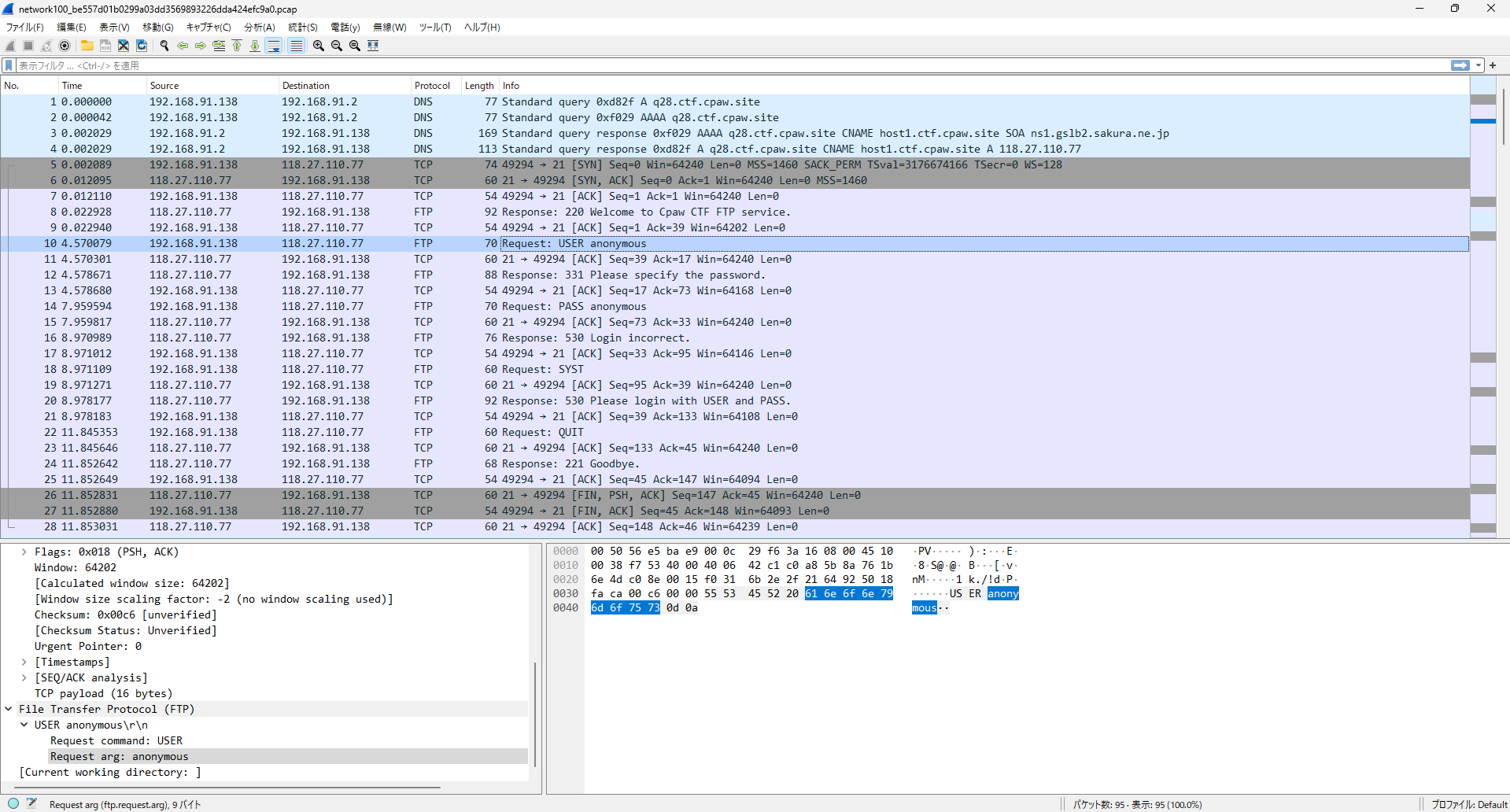The image size is (1510, 812).
Task: Apply display filter with the blue arrow button
Action: tap(1460, 65)
